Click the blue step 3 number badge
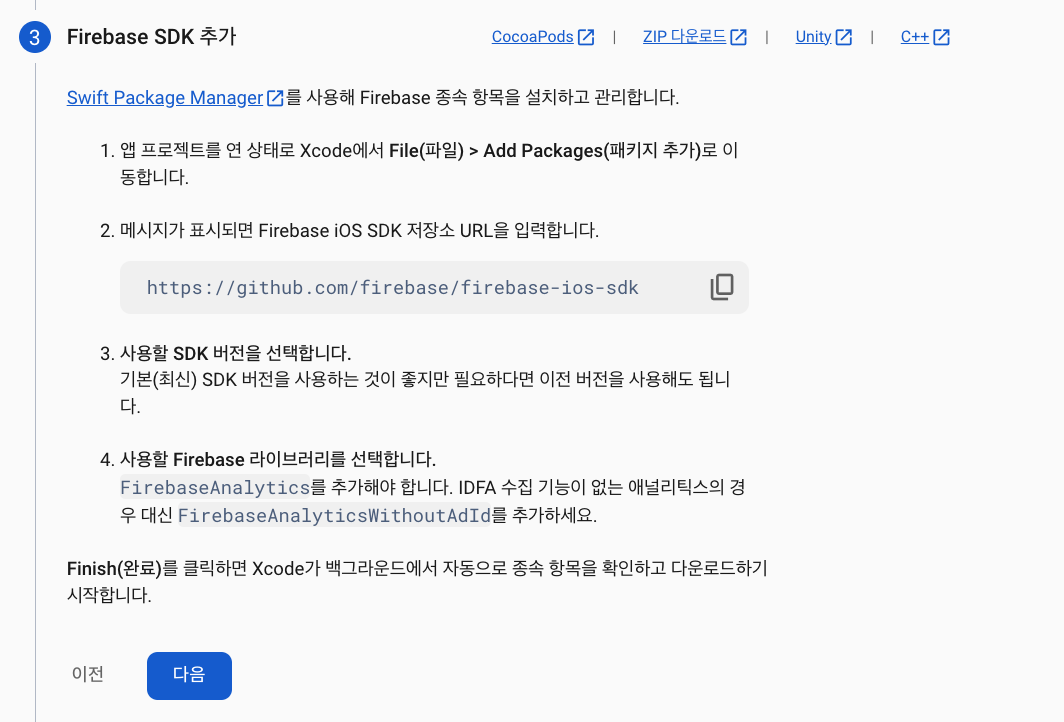 (x=34, y=37)
